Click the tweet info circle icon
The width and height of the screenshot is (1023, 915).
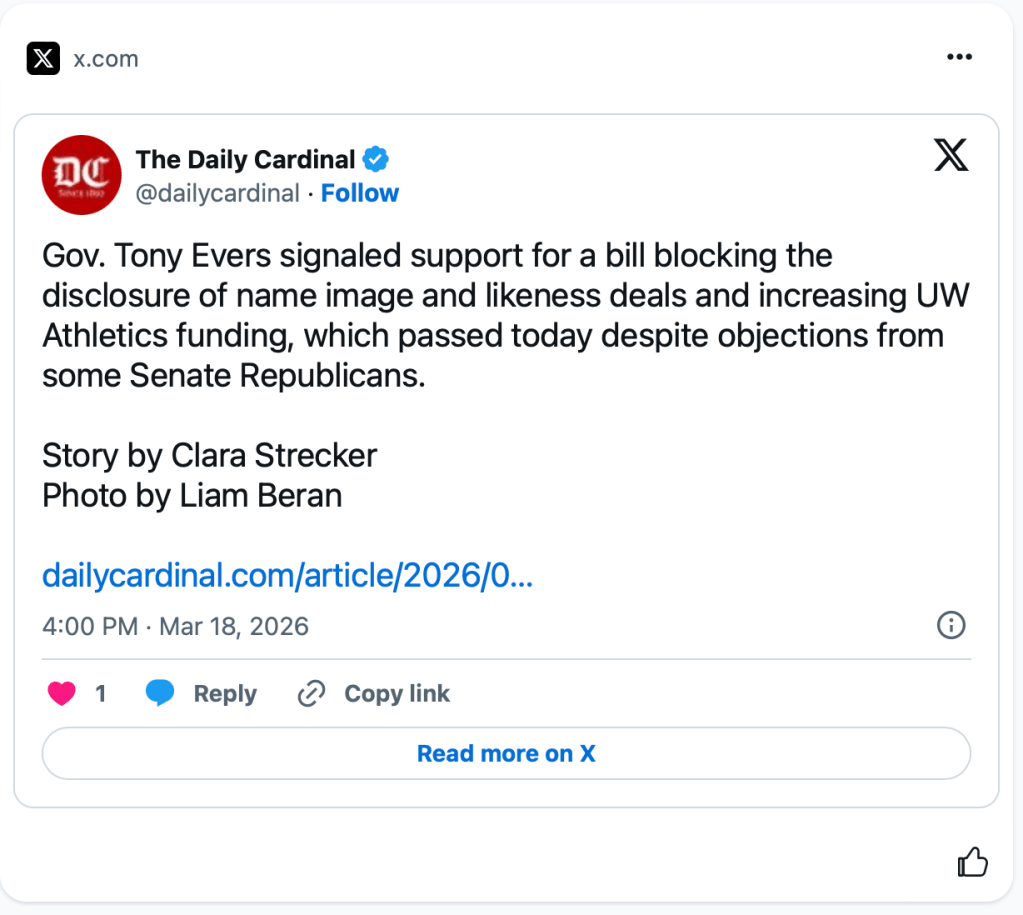tap(950, 626)
